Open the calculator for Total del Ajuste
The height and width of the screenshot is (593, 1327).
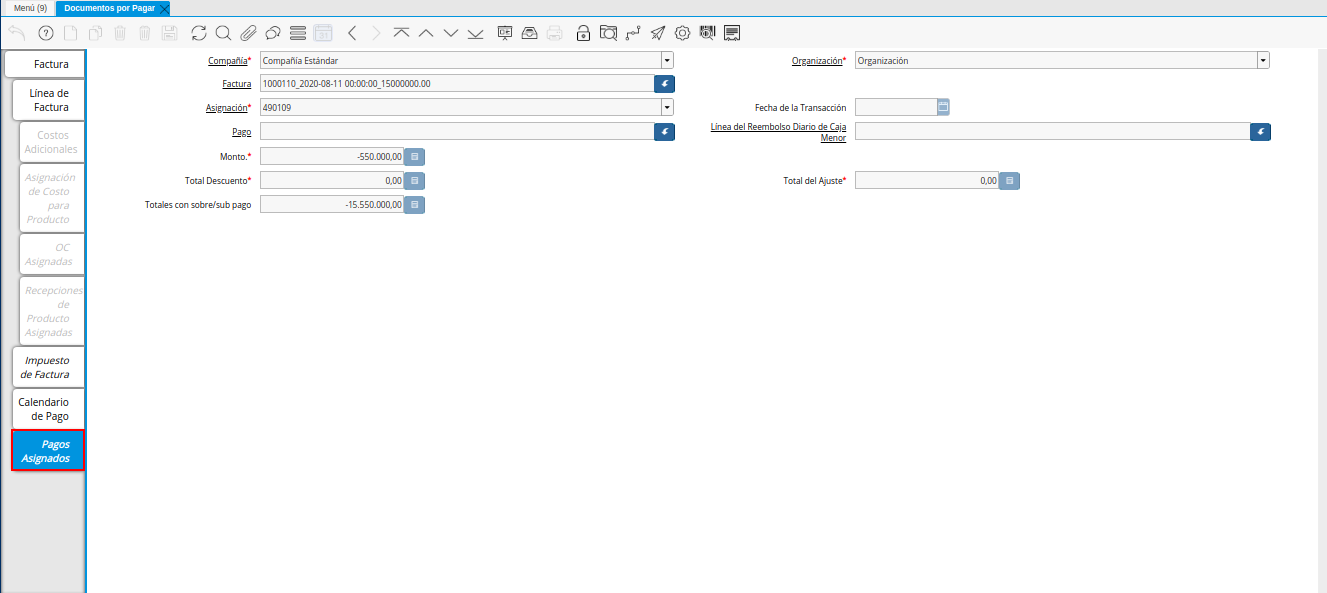point(1010,181)
